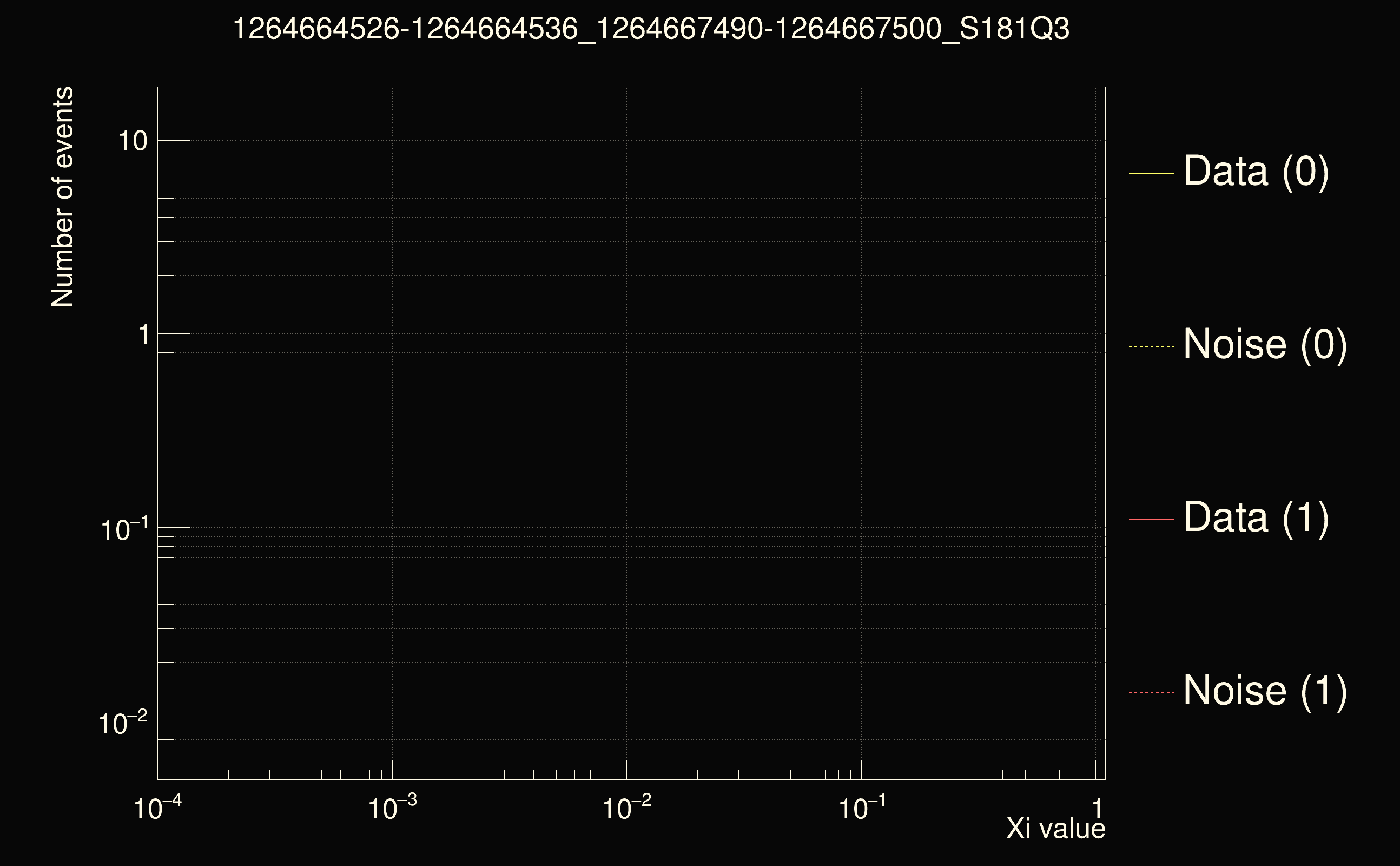The image size is (1400, 866).
Task: Click the y-axis label ten to minus one
Action: coord(124,529)
